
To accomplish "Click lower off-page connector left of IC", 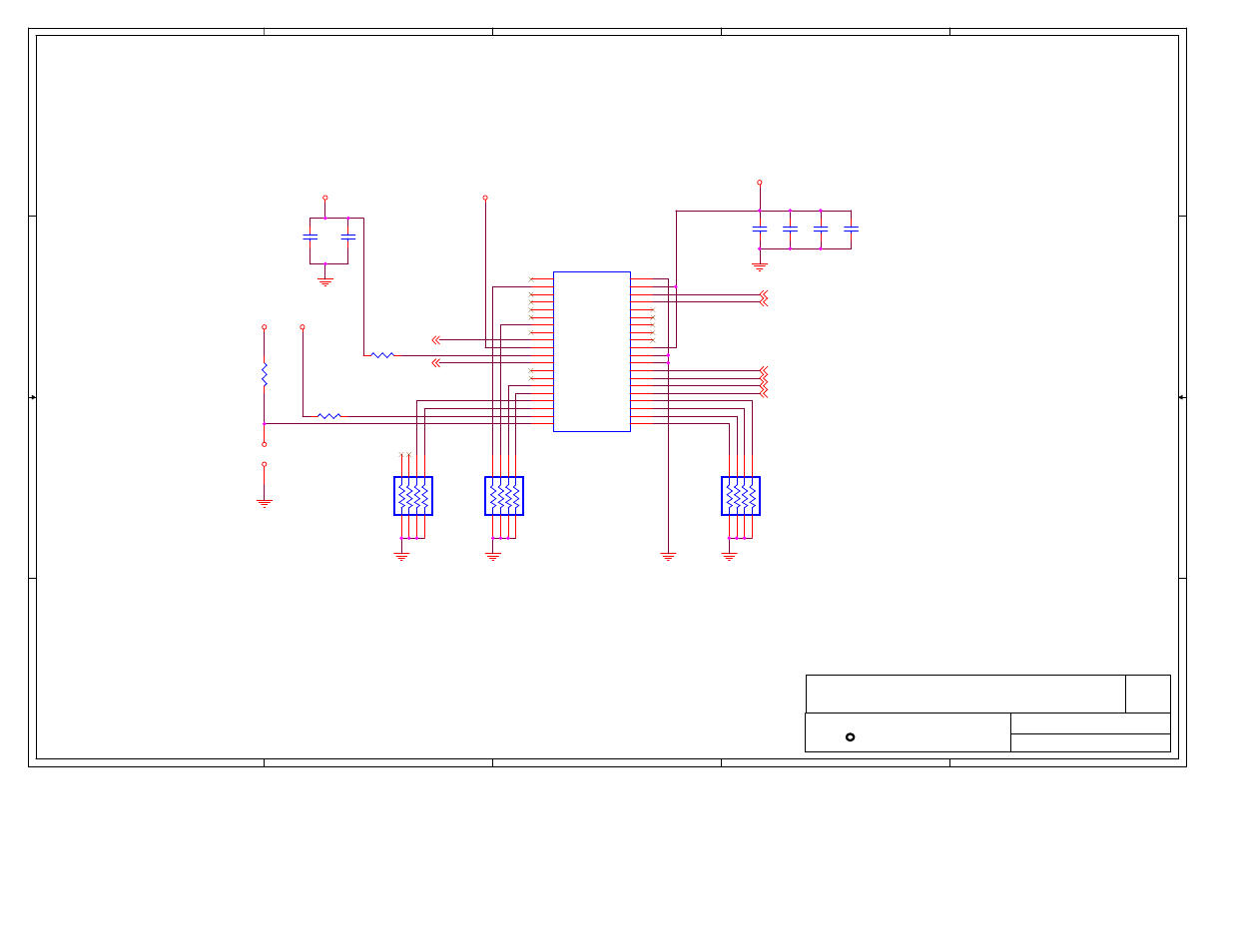I will [x=436, y=363].
